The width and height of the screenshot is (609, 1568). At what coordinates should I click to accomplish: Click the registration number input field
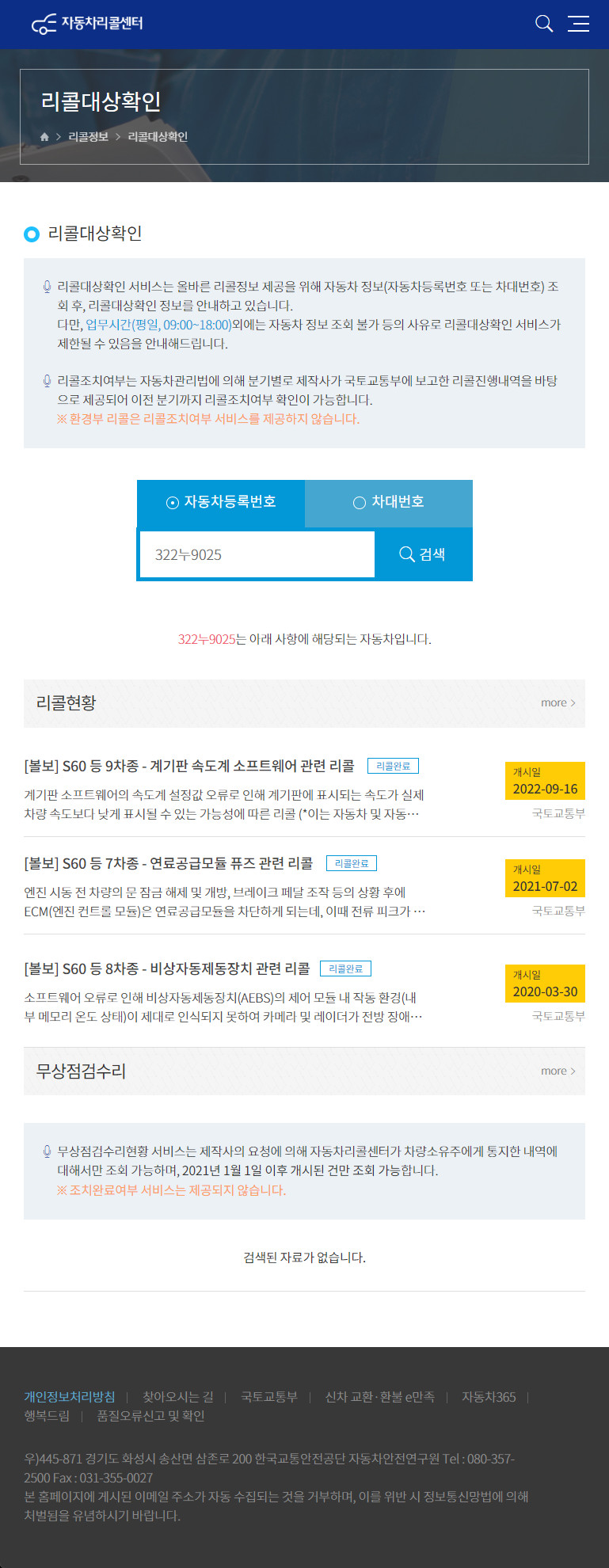click(x=257, y=554)
